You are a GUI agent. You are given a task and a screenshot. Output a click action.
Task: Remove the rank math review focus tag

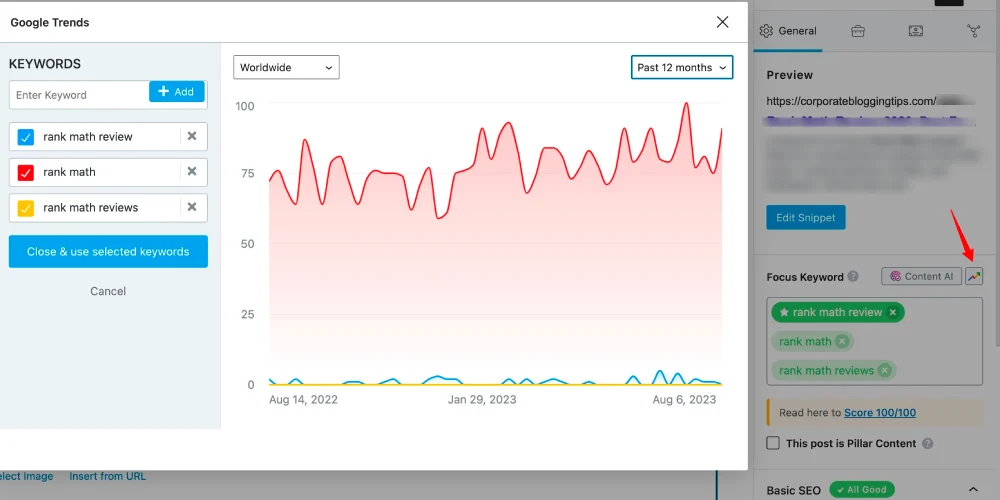coord(893,312)
